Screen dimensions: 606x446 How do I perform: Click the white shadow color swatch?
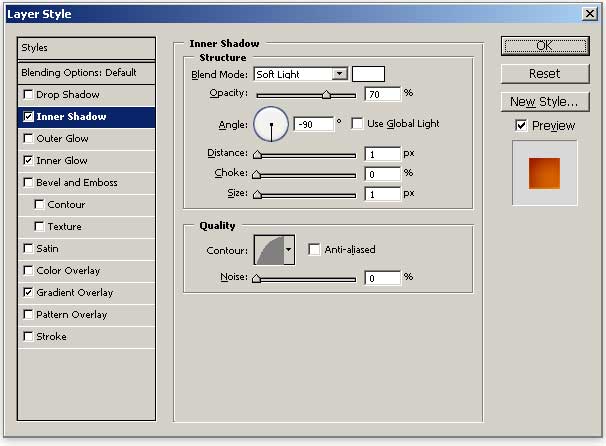(368, 74)
